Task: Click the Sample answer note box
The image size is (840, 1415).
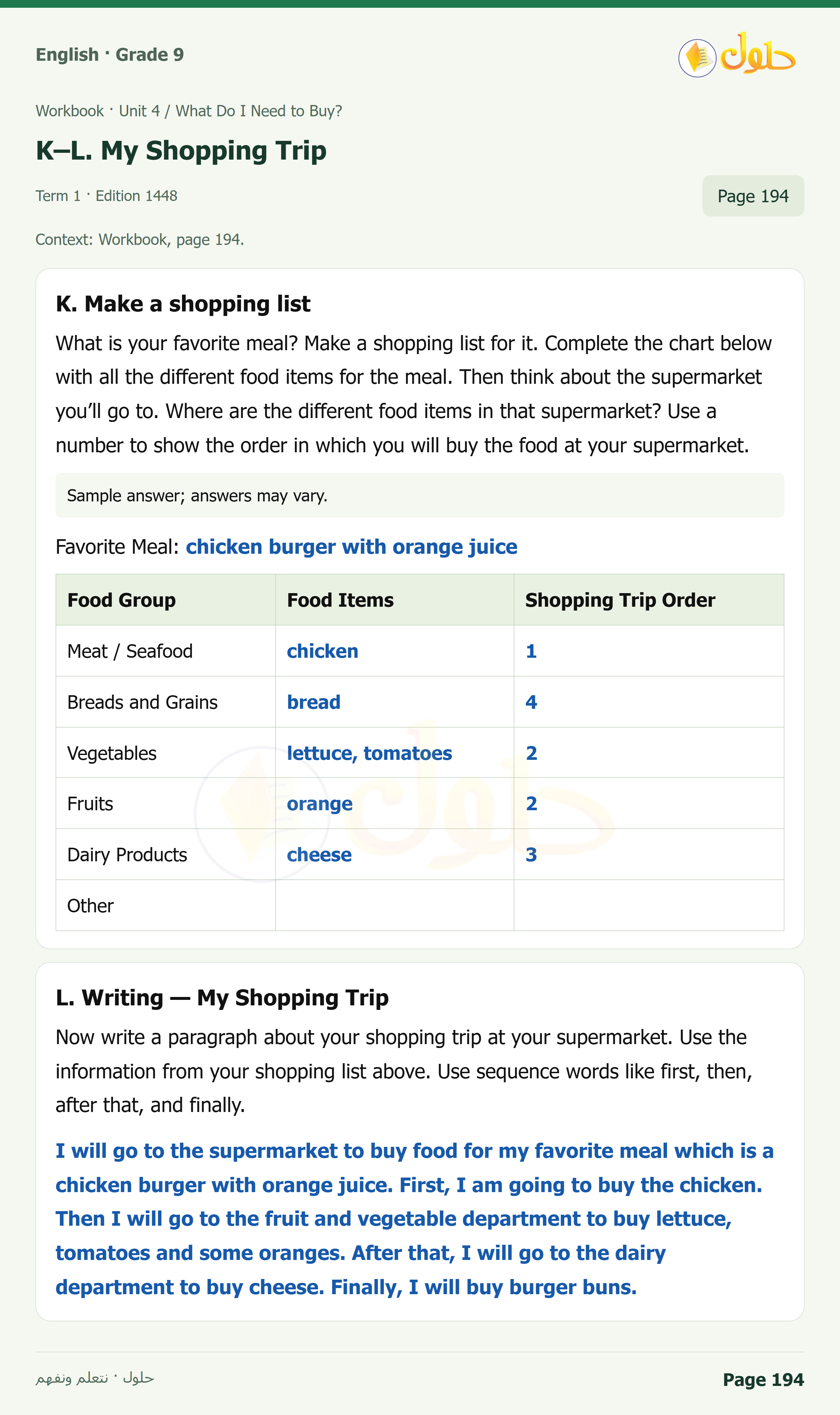Action: click(x=420, y=495)
